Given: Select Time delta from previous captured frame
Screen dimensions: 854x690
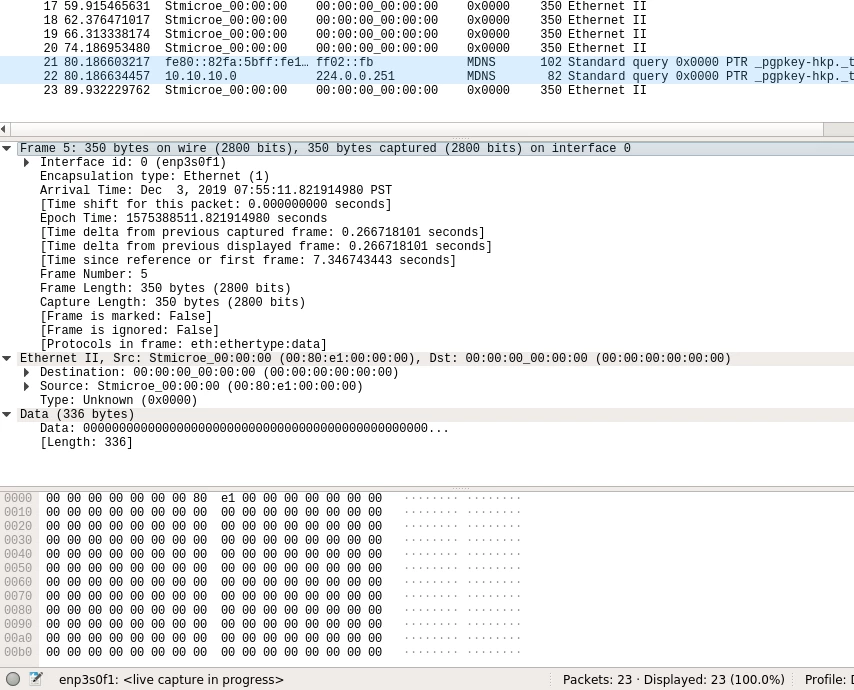Looking at the screenshot, I should (262, 233).
